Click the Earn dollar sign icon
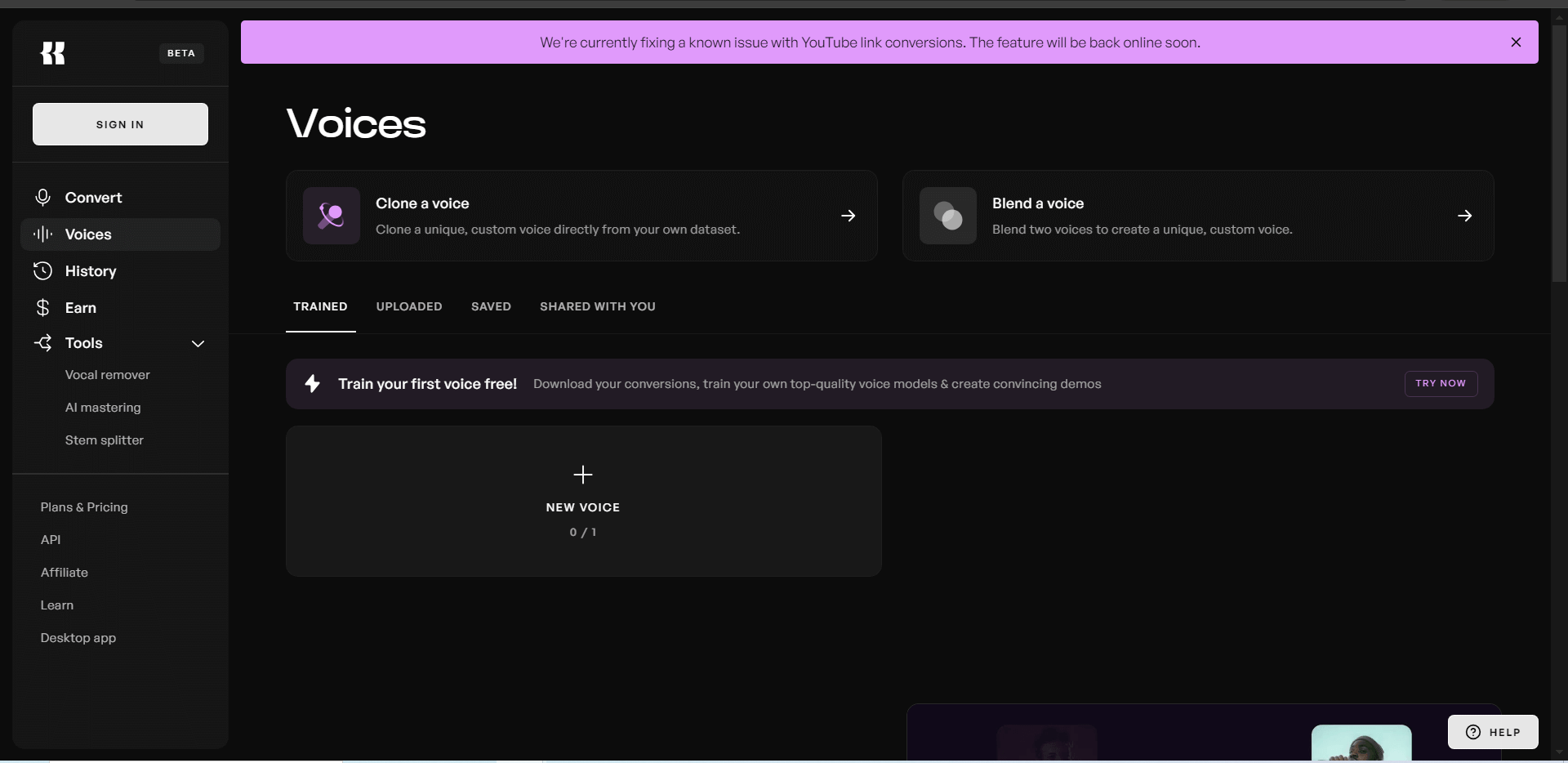Screen dimensions: 1568x763 (43, 308)
